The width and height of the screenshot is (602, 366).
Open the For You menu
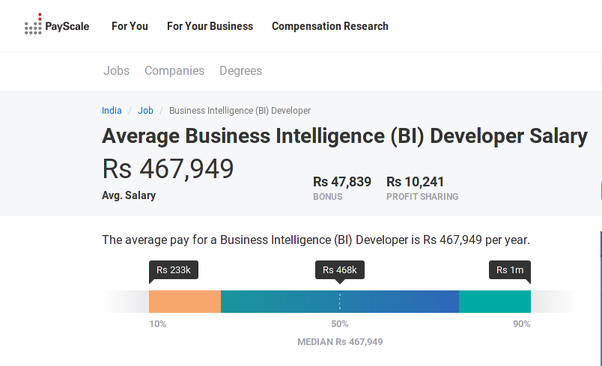click(130, 26)
